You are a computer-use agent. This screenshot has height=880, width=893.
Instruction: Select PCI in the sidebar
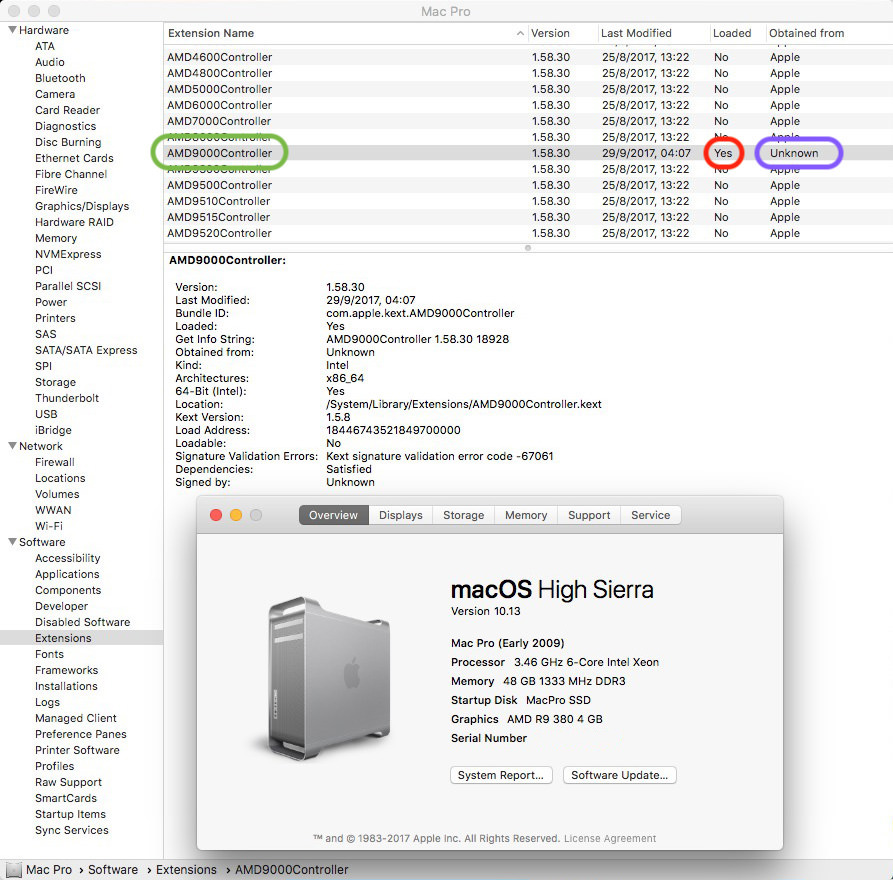tap(44, 270)
